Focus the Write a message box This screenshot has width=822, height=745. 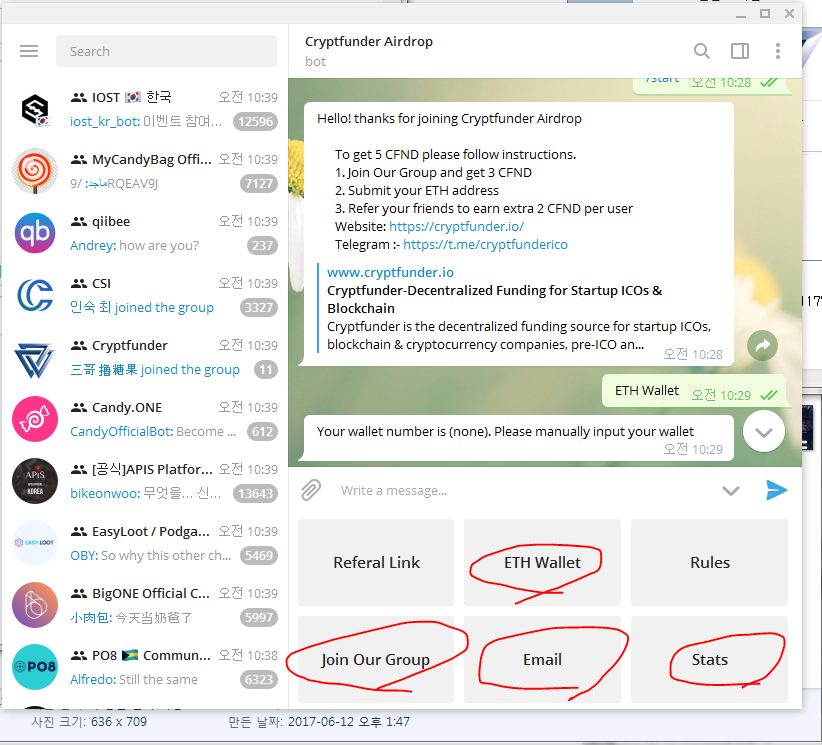pyautogui.click(x=524, y=491)
